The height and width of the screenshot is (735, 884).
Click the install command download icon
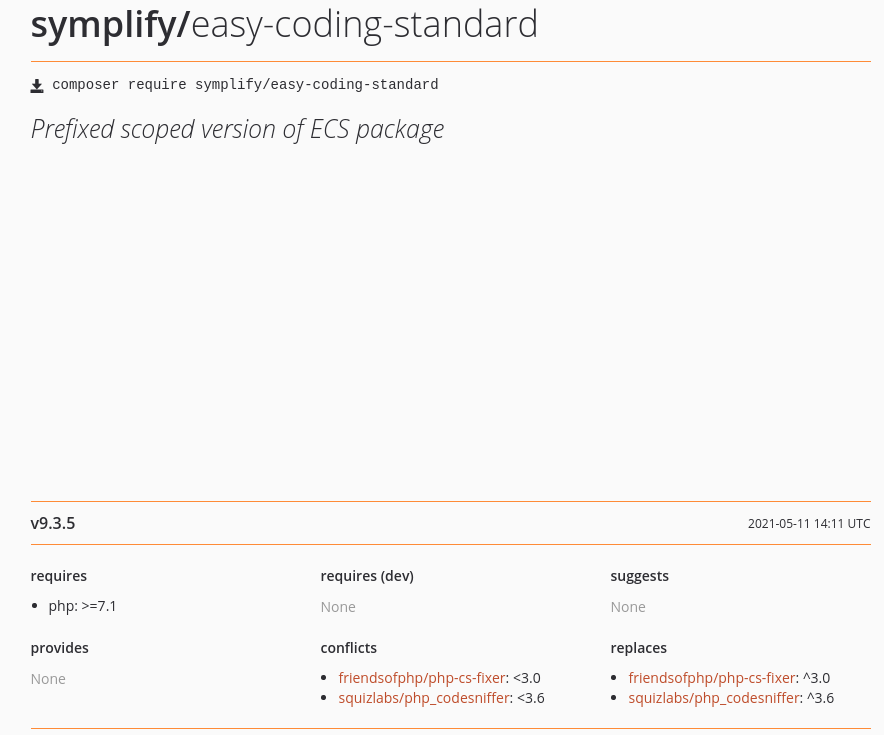37,85
